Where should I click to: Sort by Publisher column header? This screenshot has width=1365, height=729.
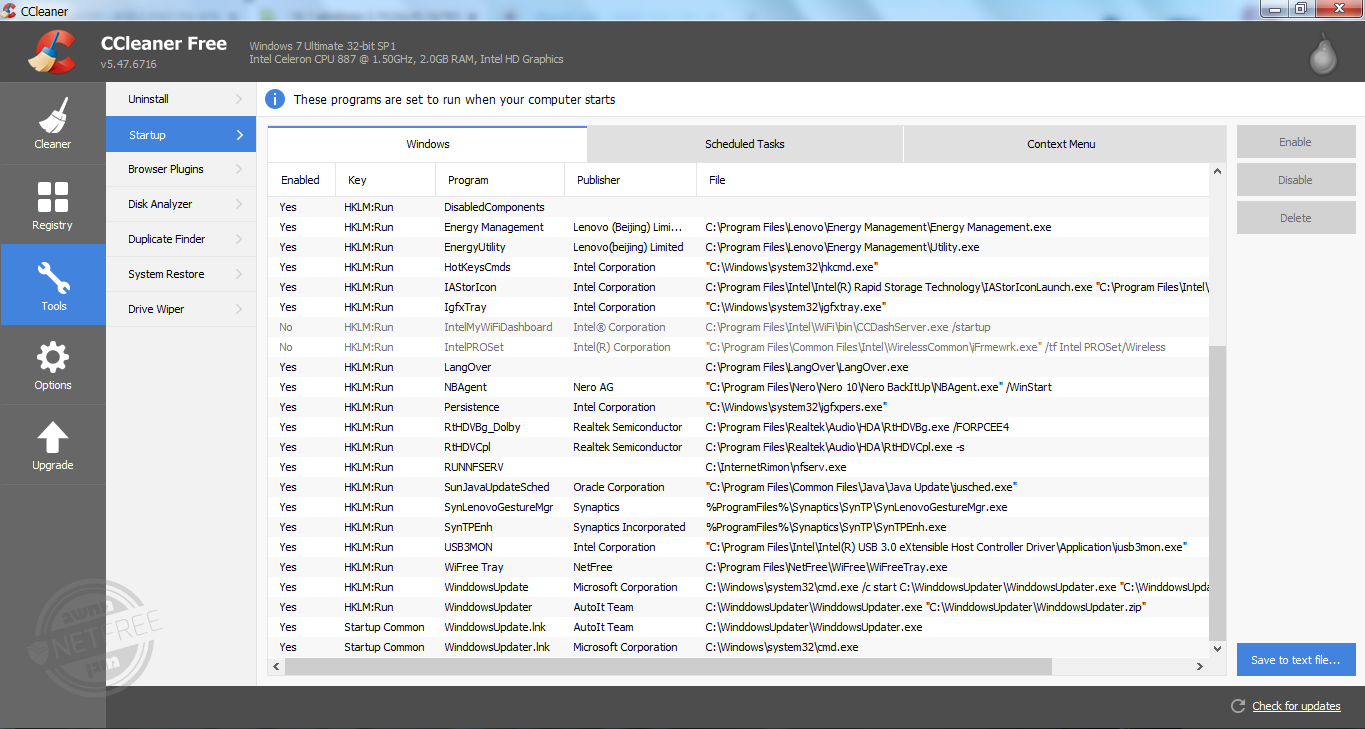(630, 180)
